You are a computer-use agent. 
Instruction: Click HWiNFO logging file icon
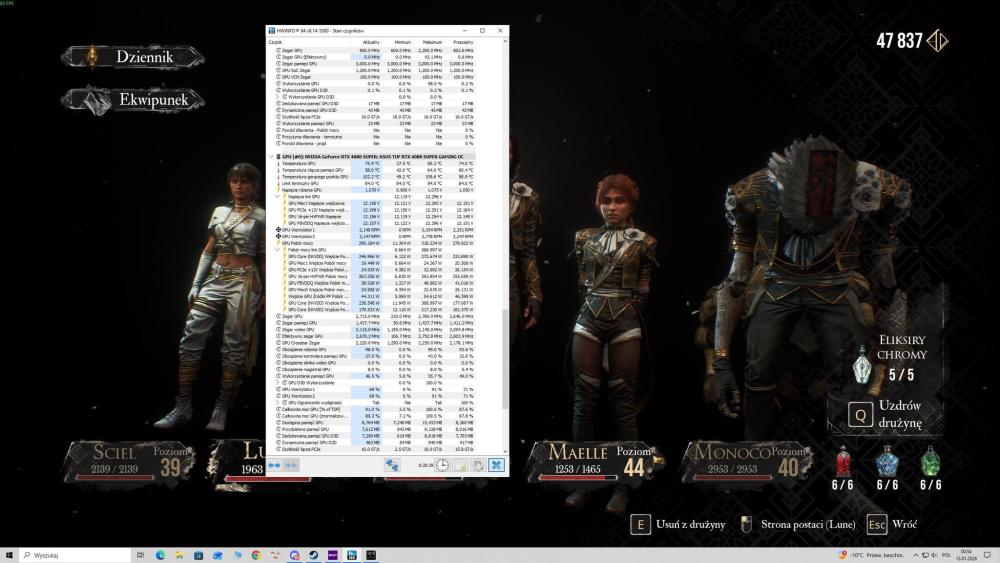coord(461,465)
